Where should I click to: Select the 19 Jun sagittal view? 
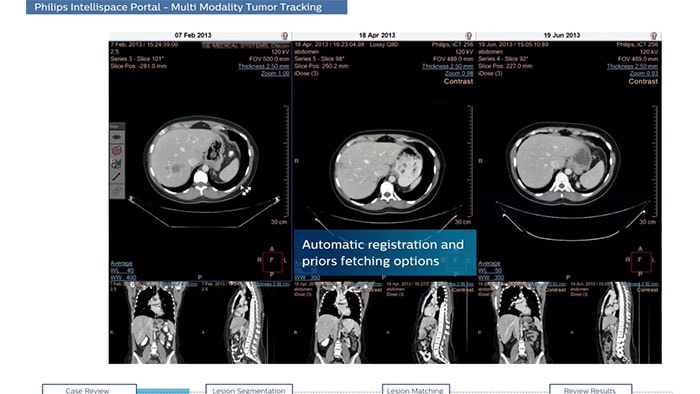615,323
